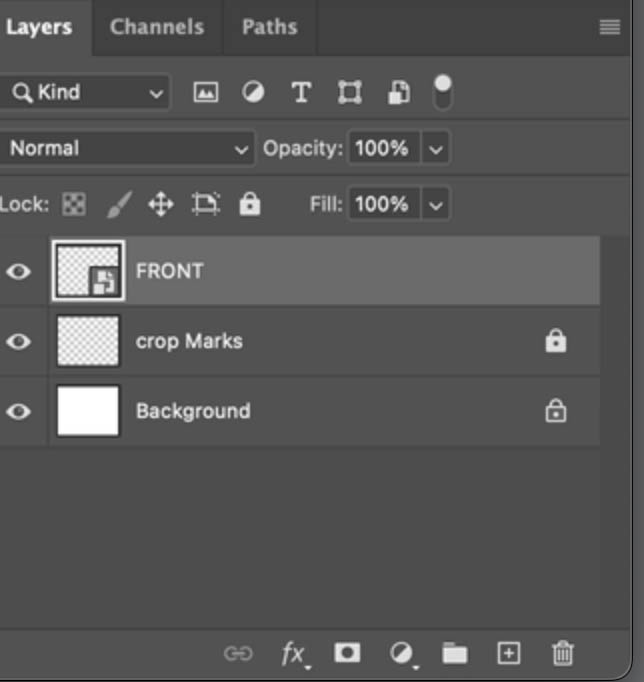Switch to the Paths tab
Viewport: 644px width, 682px height.
tap(269, 27)
